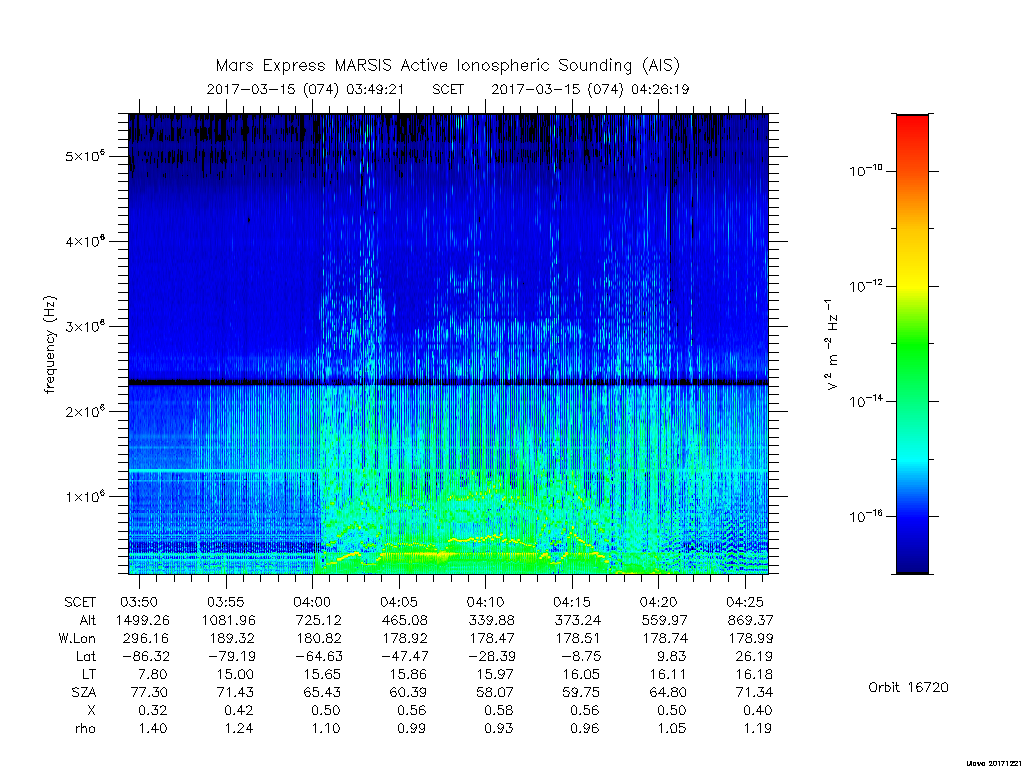Click the 10⁻¹⁴ color scale label
Viewport: 1024px width, 768px height.
866,401
